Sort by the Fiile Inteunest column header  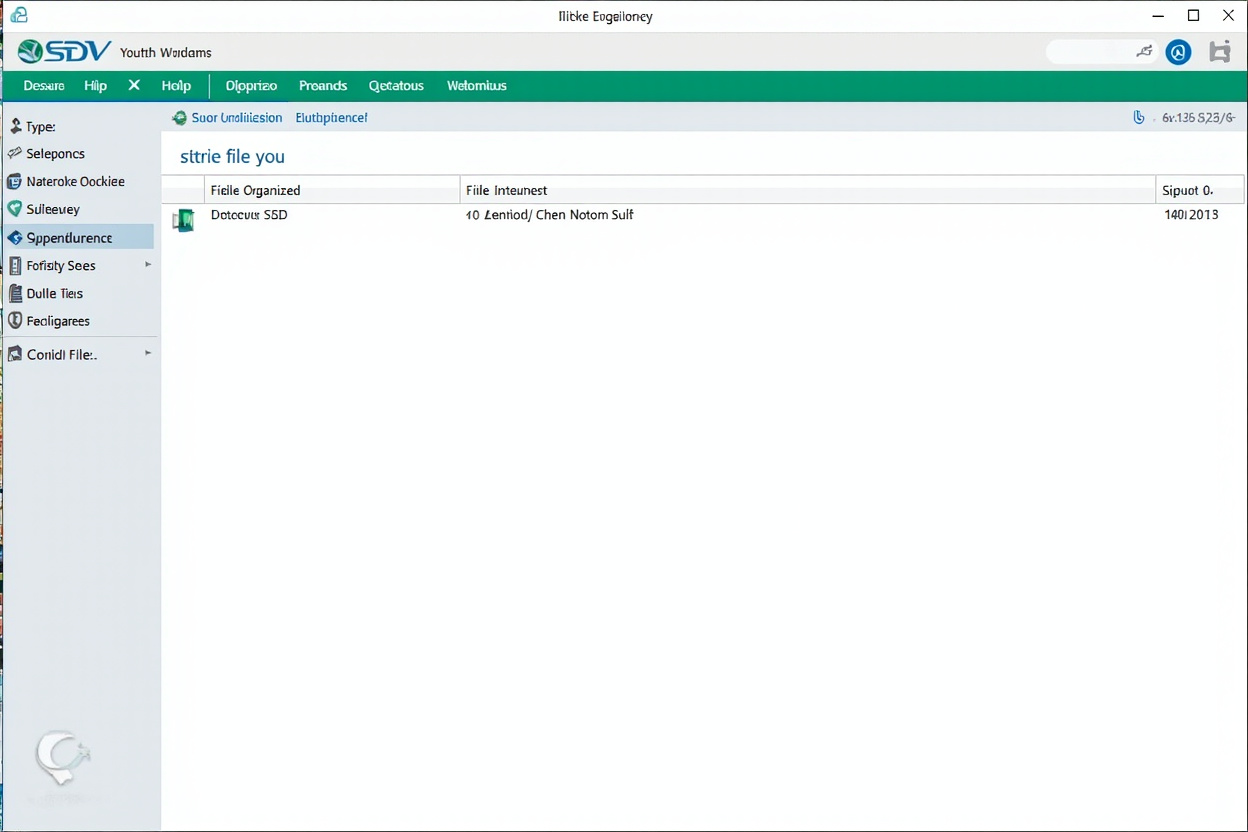coord(808,190)
